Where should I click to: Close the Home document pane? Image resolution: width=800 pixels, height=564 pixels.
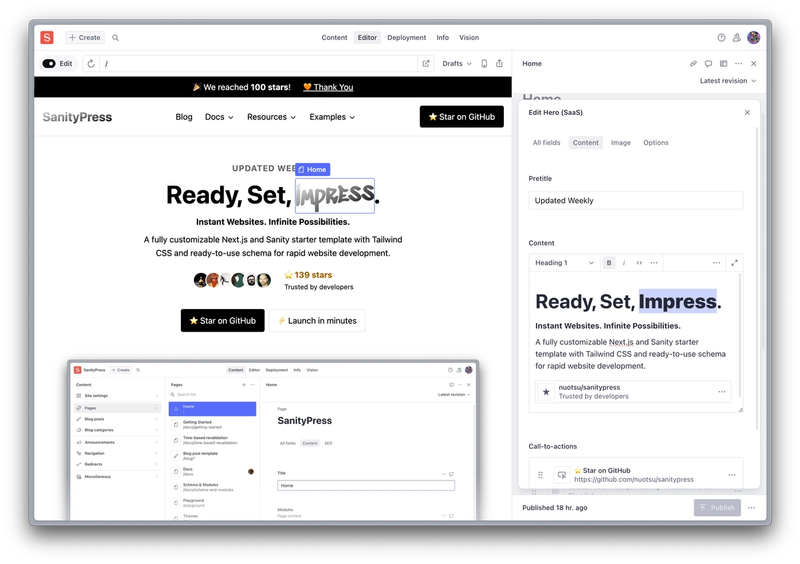pos(754,64)
